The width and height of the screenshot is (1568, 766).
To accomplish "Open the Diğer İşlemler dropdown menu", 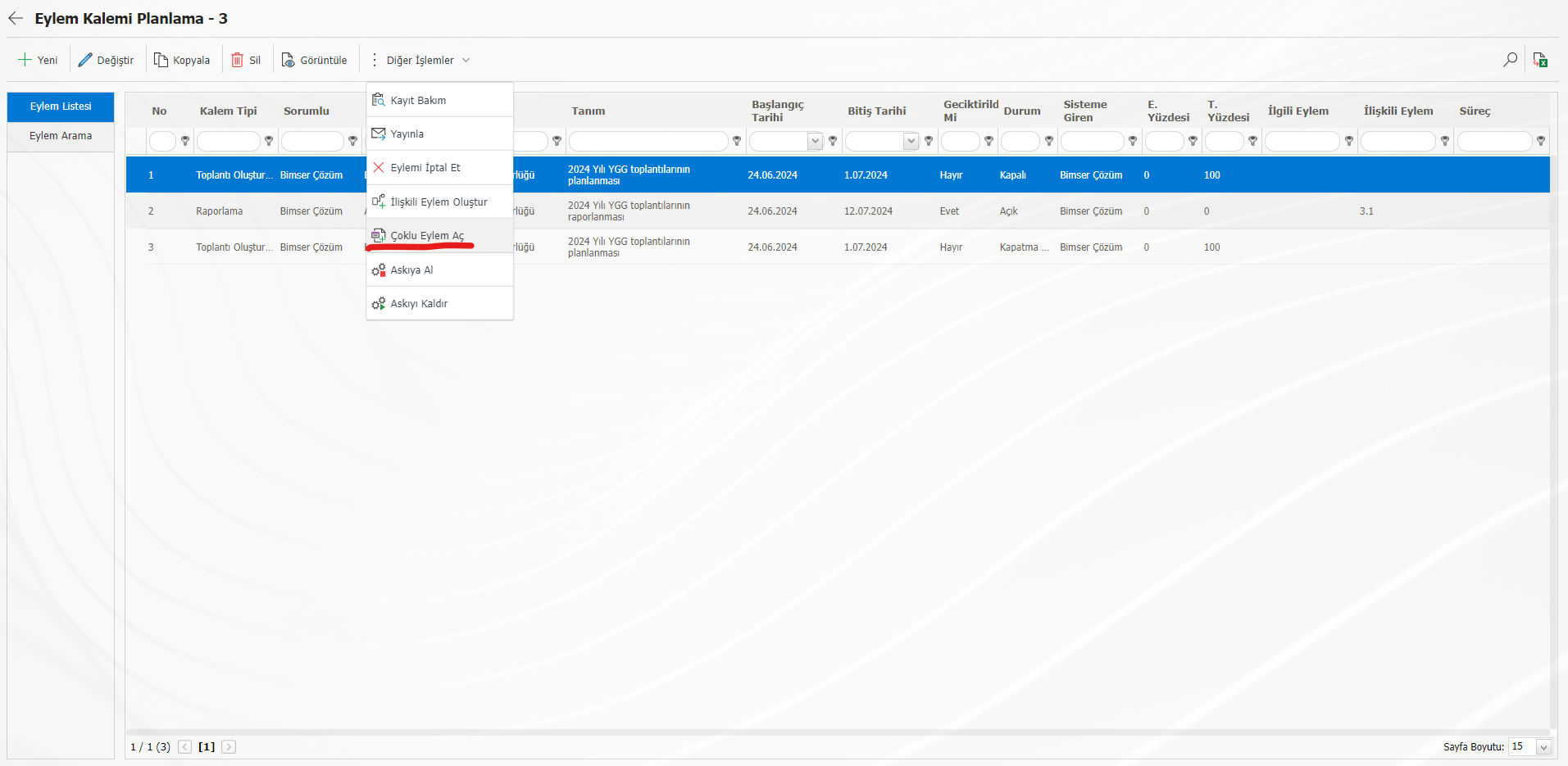I will 420,60.
